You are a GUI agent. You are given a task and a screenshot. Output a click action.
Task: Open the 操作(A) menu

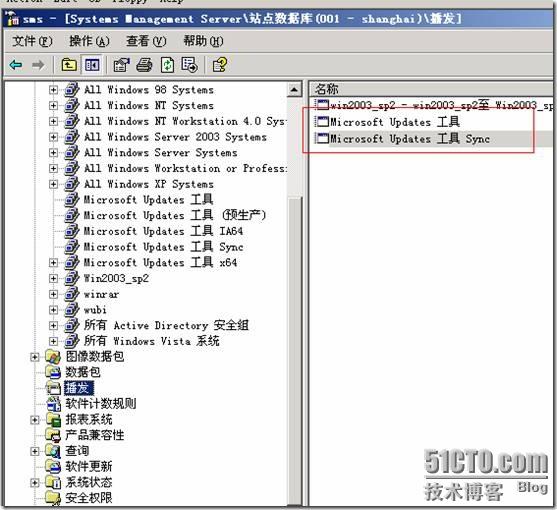(x=89, y=41)
